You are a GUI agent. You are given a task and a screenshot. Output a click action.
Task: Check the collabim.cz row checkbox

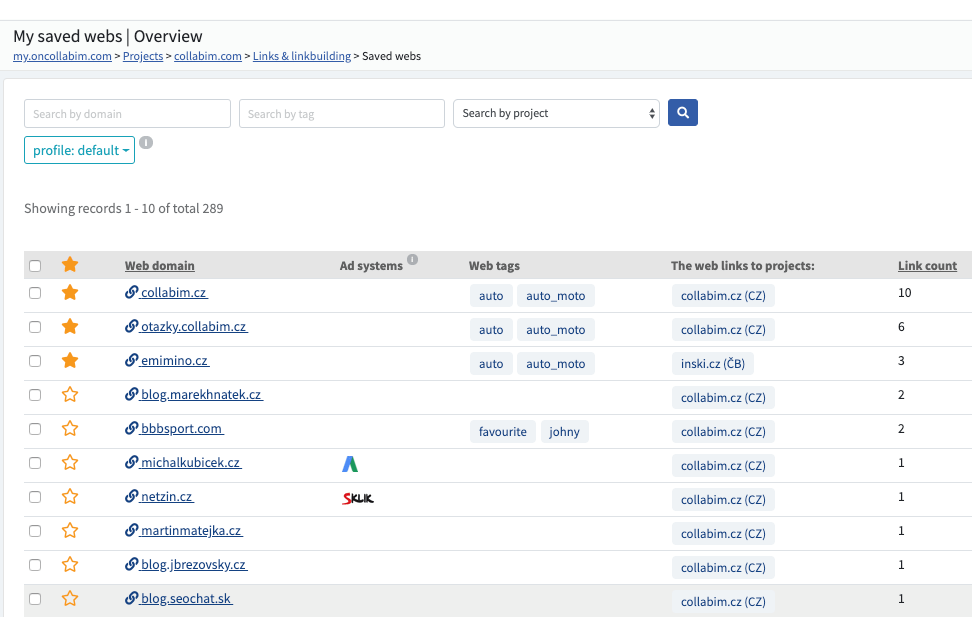35,293
